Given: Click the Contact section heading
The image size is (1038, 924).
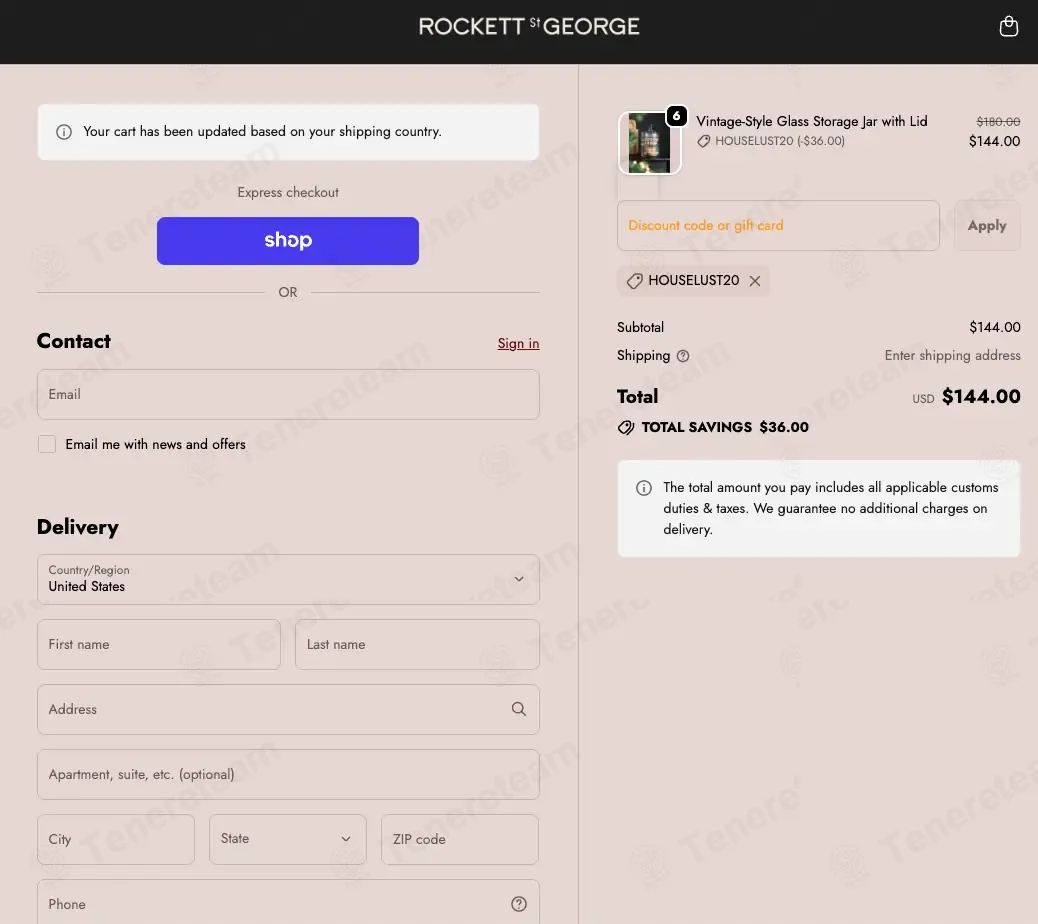Looking at the screenshot, I should [x=73, y=341].
